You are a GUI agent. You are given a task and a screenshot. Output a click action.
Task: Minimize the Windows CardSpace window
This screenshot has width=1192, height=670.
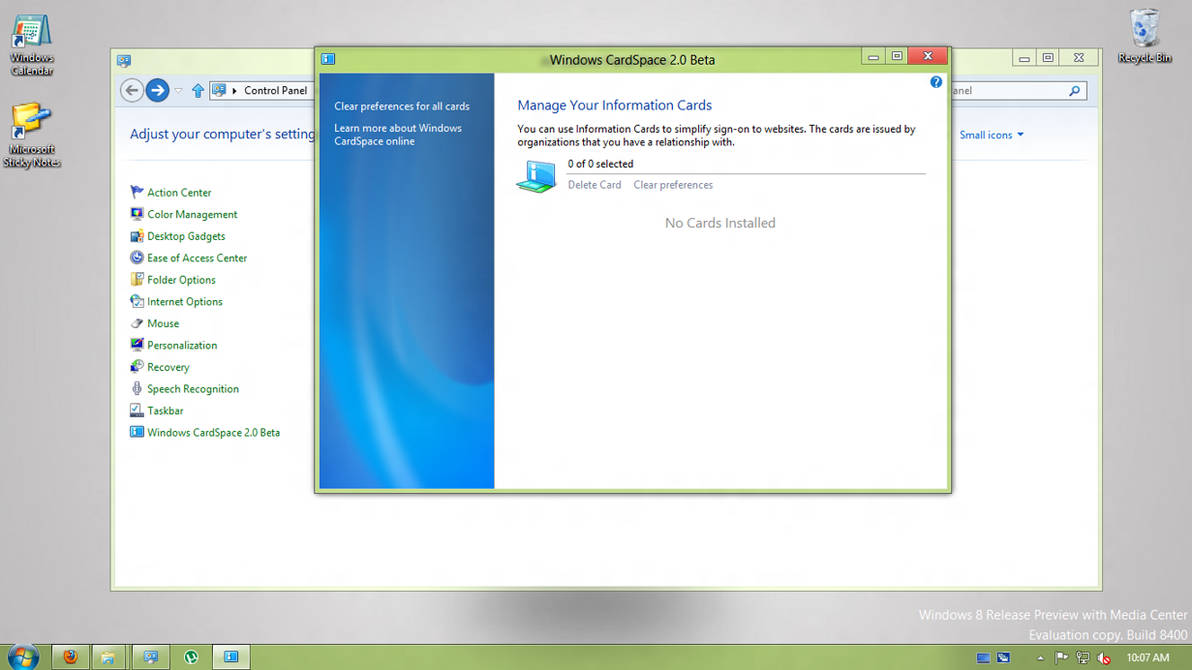(x=873, y=56)
